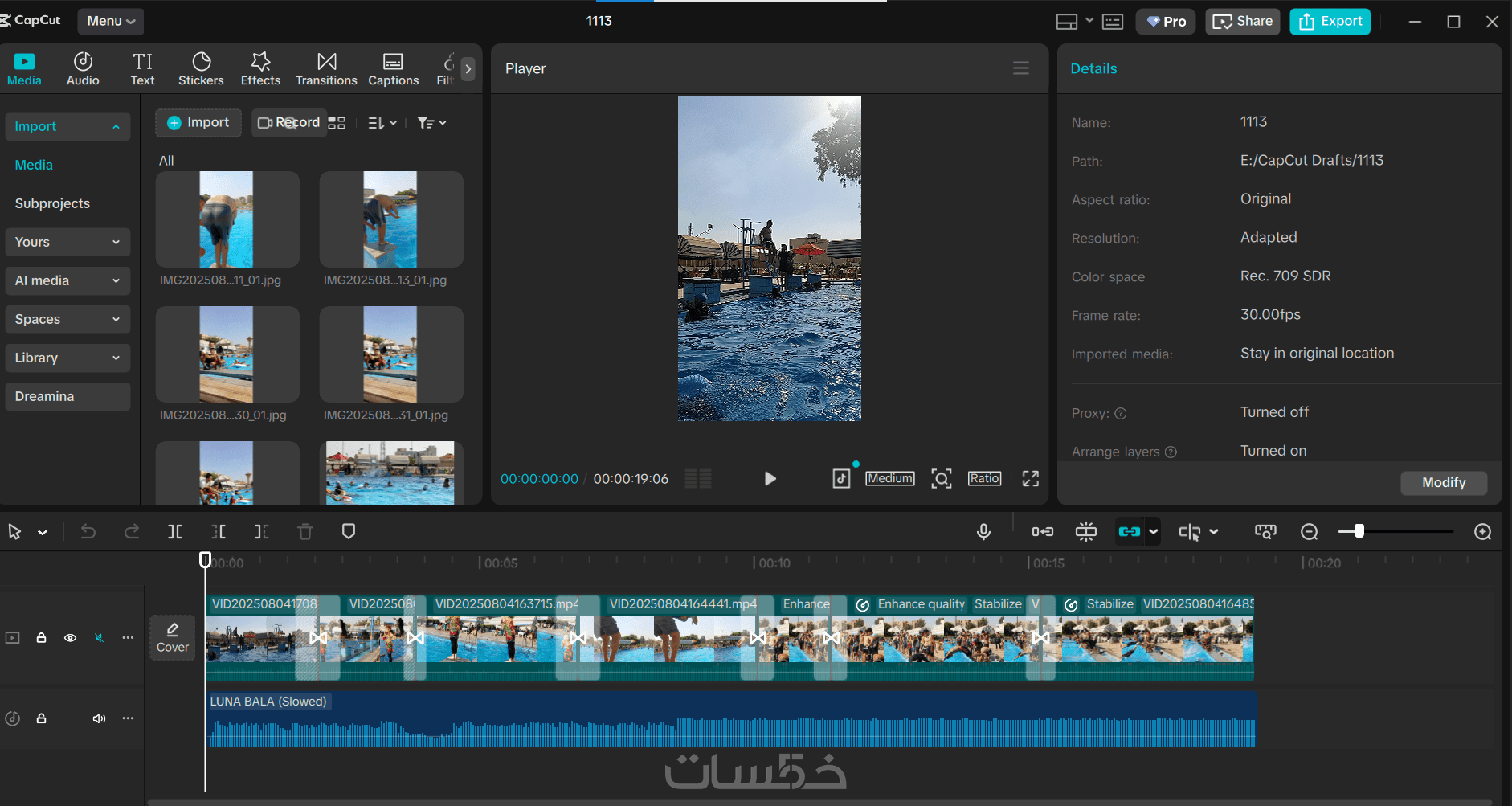Hide the video track with eye icon
The width and height of the screenshot is (1512, 806).
(71, 638)
